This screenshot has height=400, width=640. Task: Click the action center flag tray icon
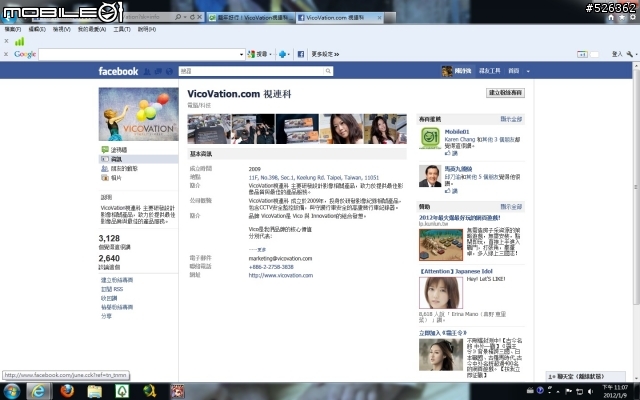[x=568, y=391]
